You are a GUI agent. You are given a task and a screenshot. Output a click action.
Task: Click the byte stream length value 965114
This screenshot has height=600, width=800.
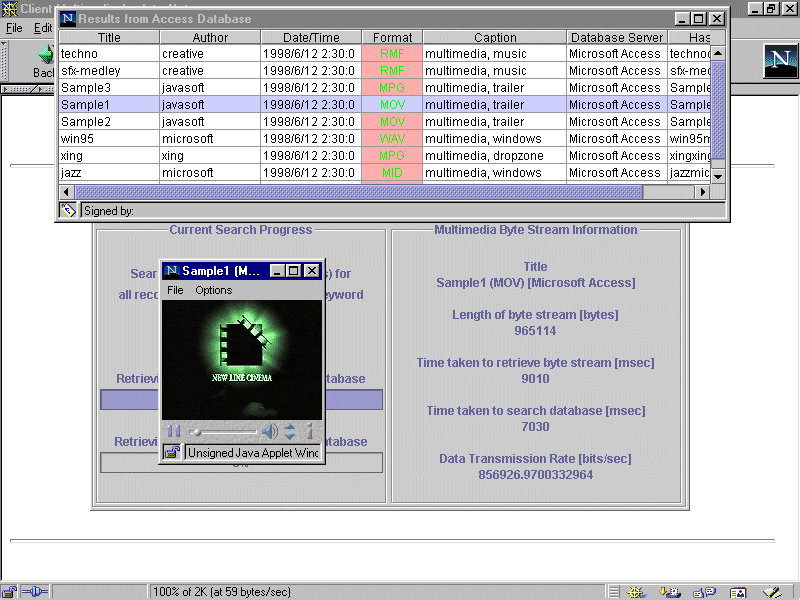tap(535, 331)
